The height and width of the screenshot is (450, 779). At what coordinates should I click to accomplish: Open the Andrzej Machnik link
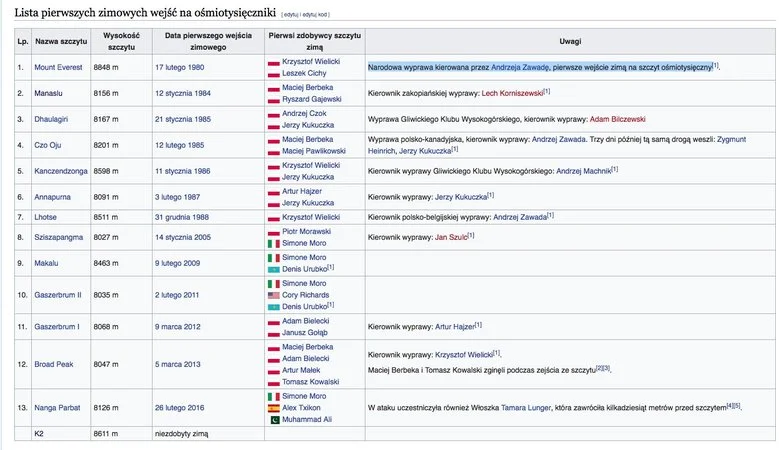tap(583, 171)
